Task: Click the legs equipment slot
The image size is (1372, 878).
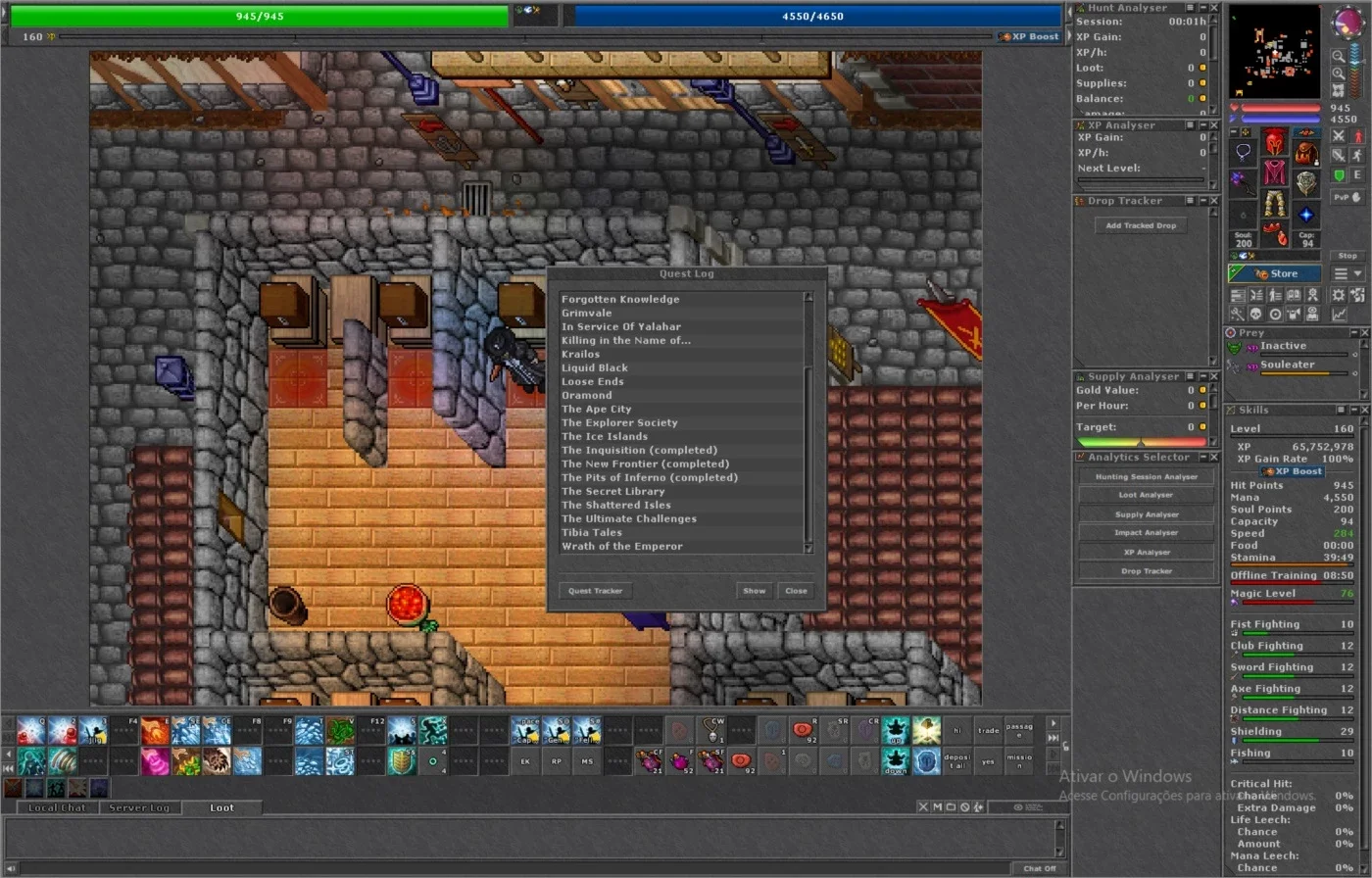Action: 1276,203
